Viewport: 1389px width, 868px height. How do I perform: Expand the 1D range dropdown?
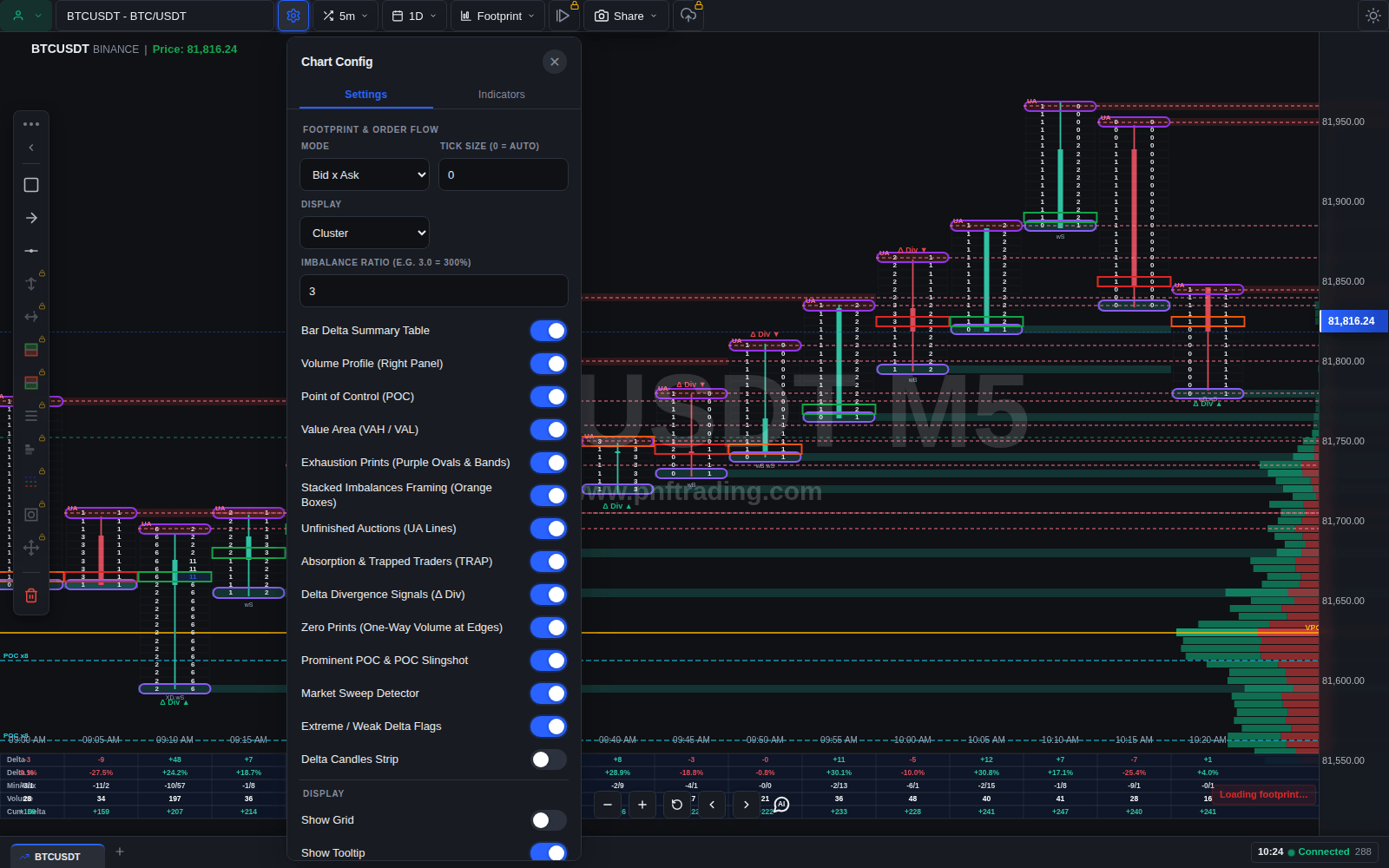tap(414, 16)
